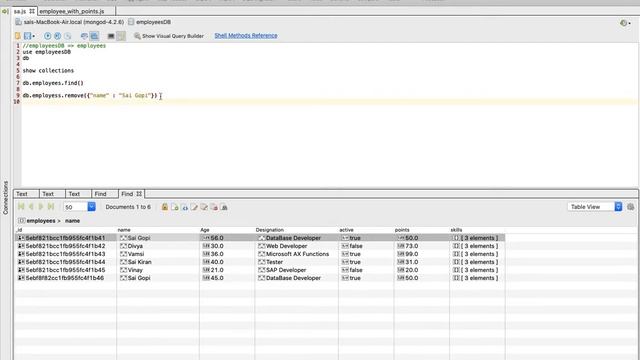
Task: Select the _id cell ending in 1b46
Action: pos(65,278)
